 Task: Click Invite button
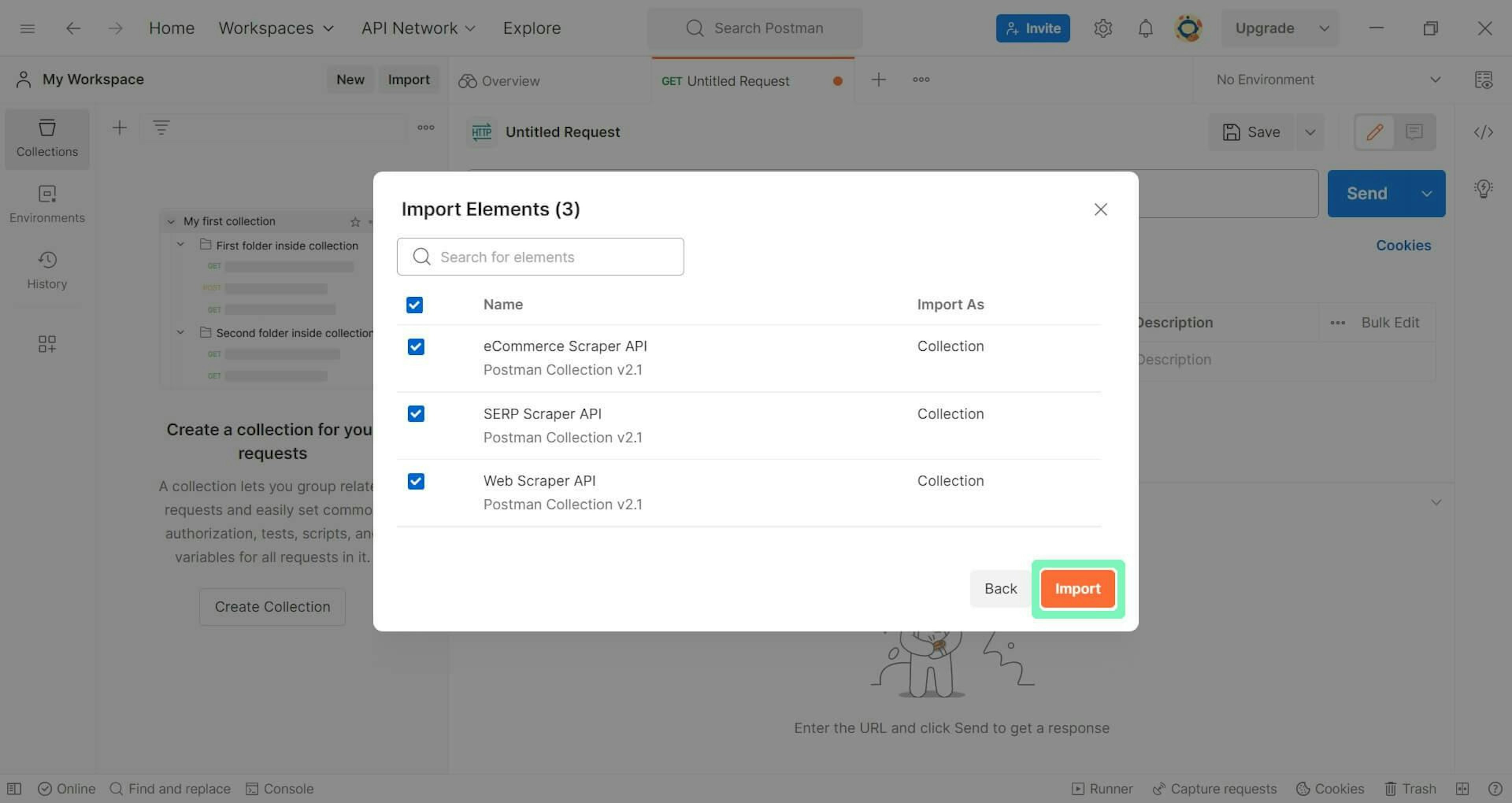click(x=1032, y=28)
